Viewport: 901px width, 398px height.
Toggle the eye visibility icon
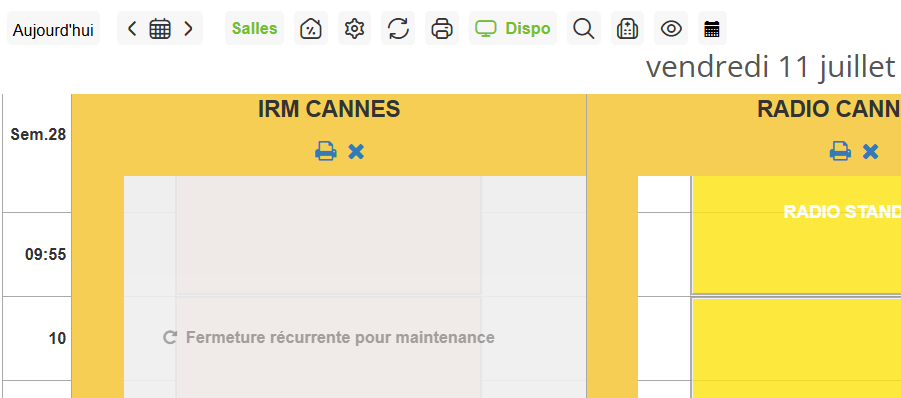click(671, 28)
